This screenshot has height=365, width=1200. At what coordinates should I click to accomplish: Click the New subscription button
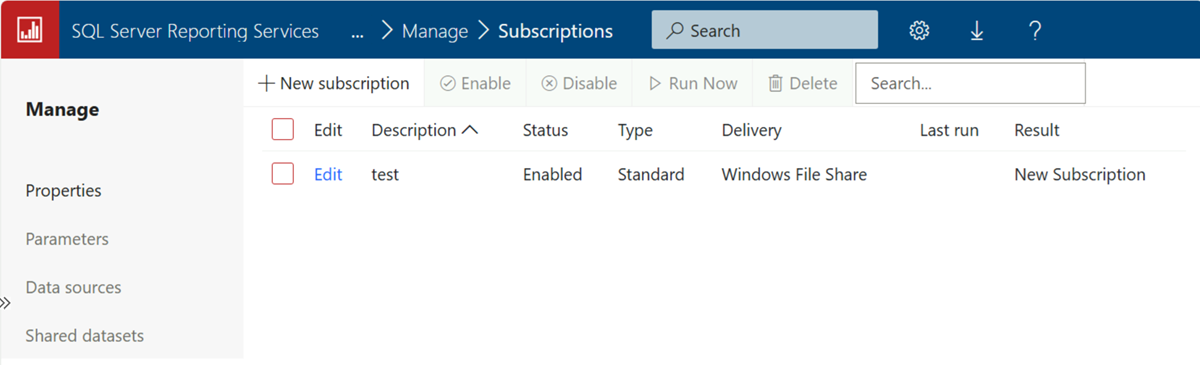pos(333,84)
